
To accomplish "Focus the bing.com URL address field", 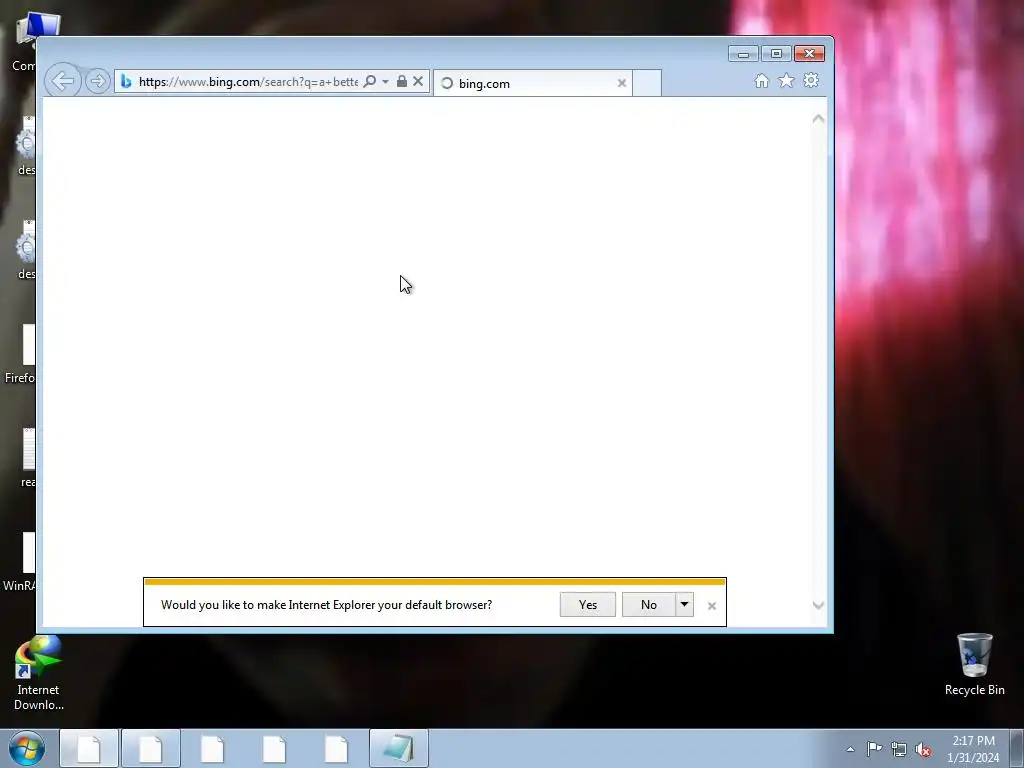I will coord(248,82).
